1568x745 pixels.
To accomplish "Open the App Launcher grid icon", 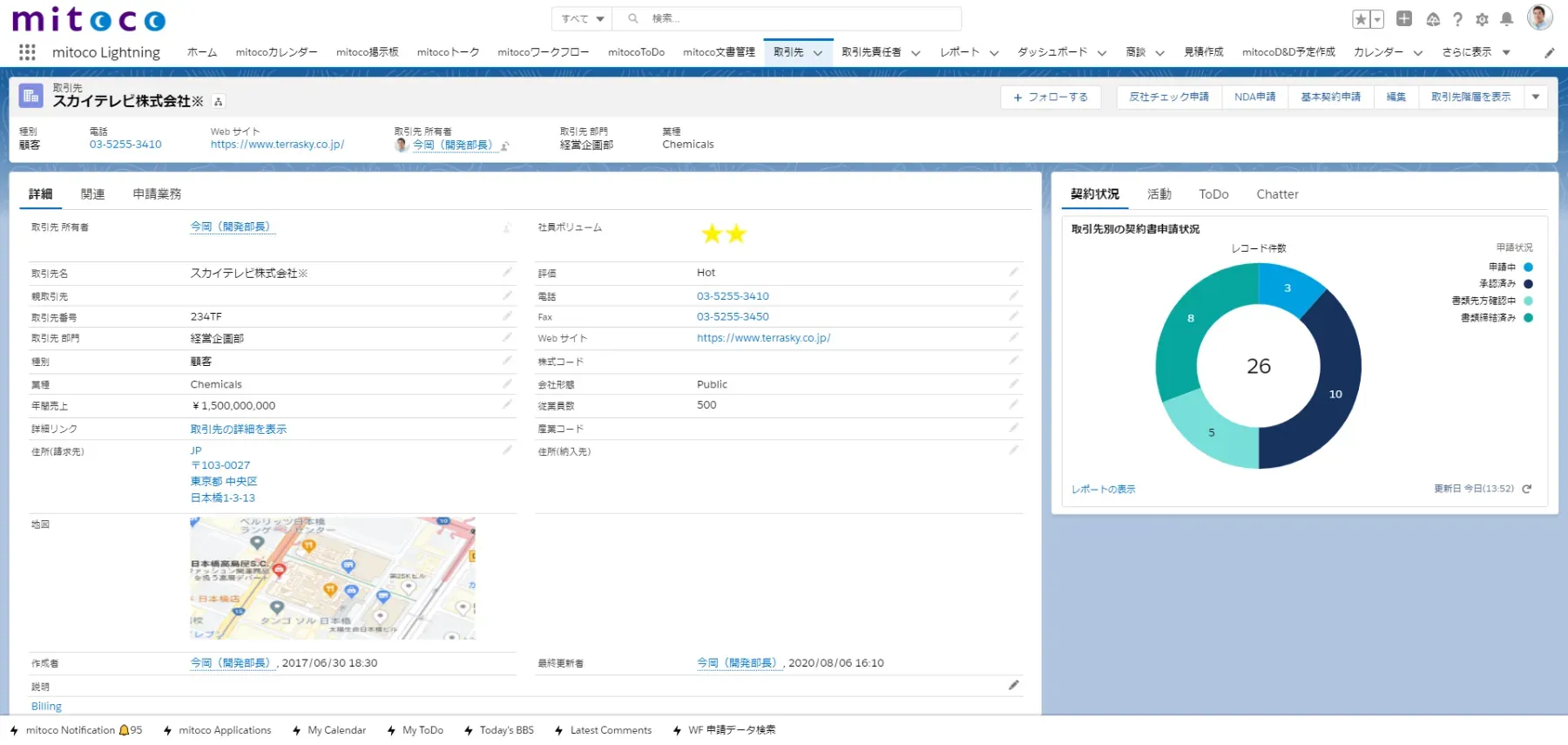I will coord(27,52).
